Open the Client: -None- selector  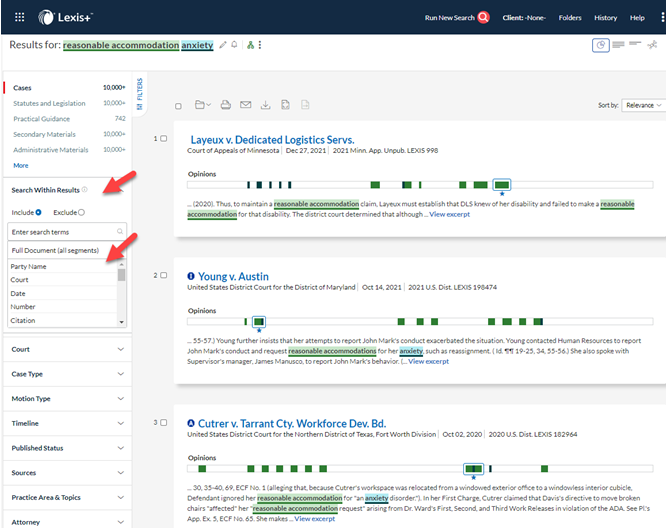(x=524, y=18)
